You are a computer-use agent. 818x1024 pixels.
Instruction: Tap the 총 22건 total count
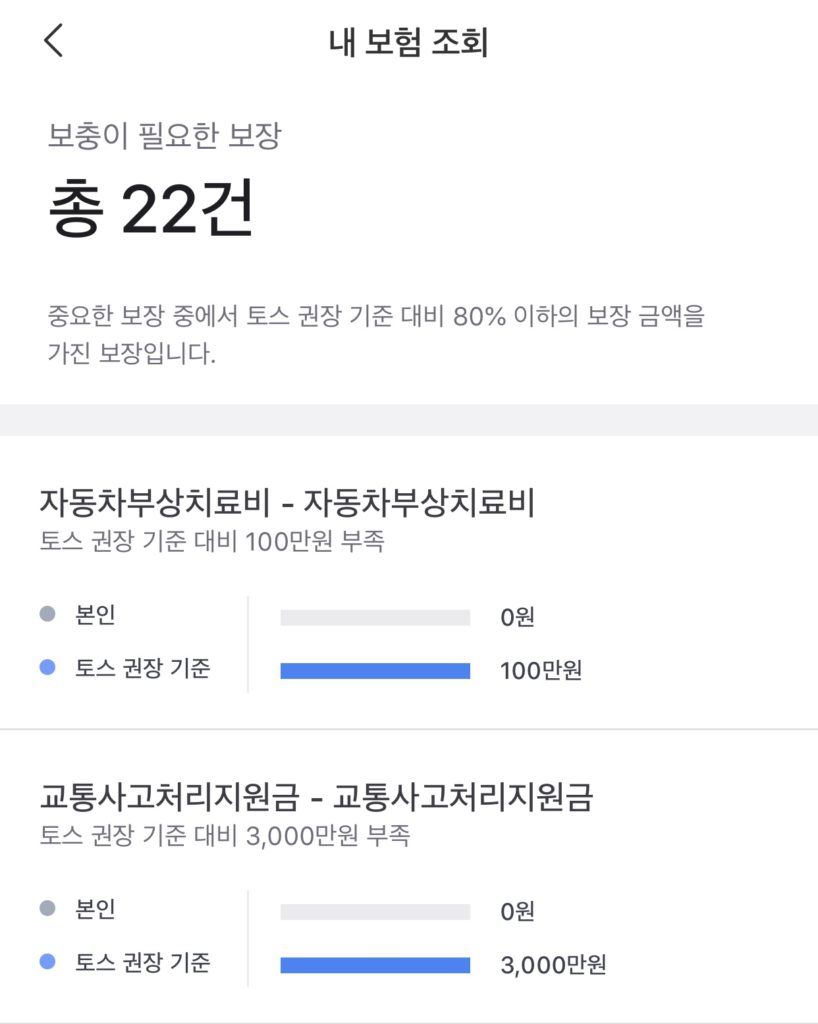pyautogui.click(x=150, y=209)
